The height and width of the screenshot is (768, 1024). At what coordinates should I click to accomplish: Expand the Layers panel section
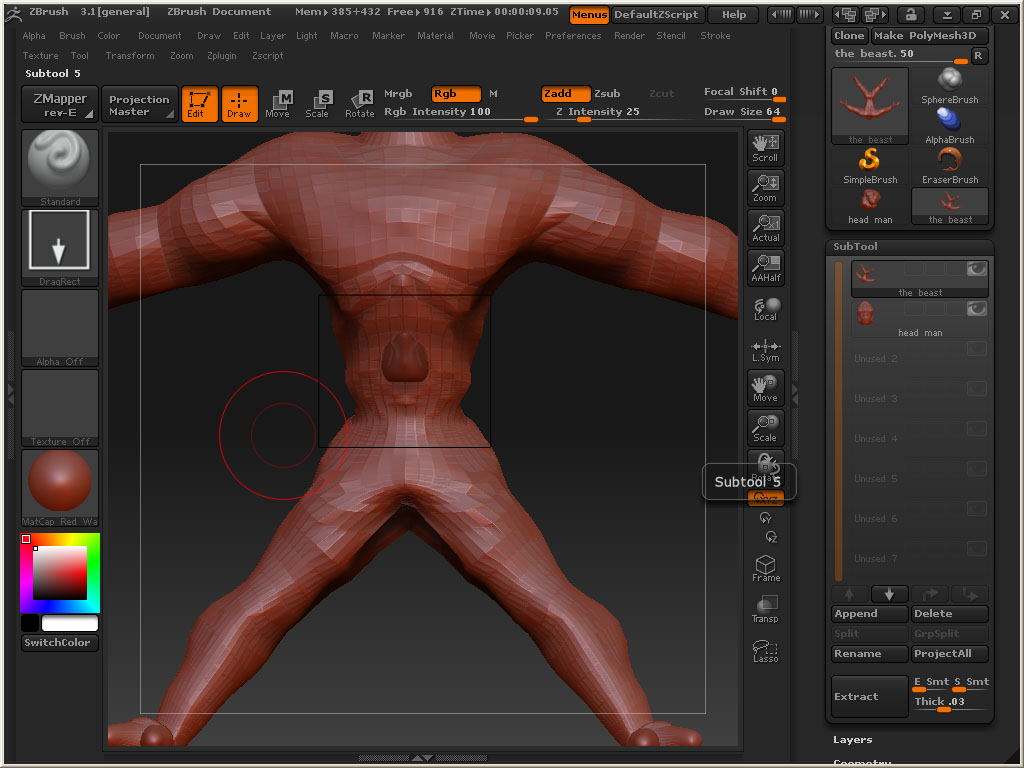point(853,740)
